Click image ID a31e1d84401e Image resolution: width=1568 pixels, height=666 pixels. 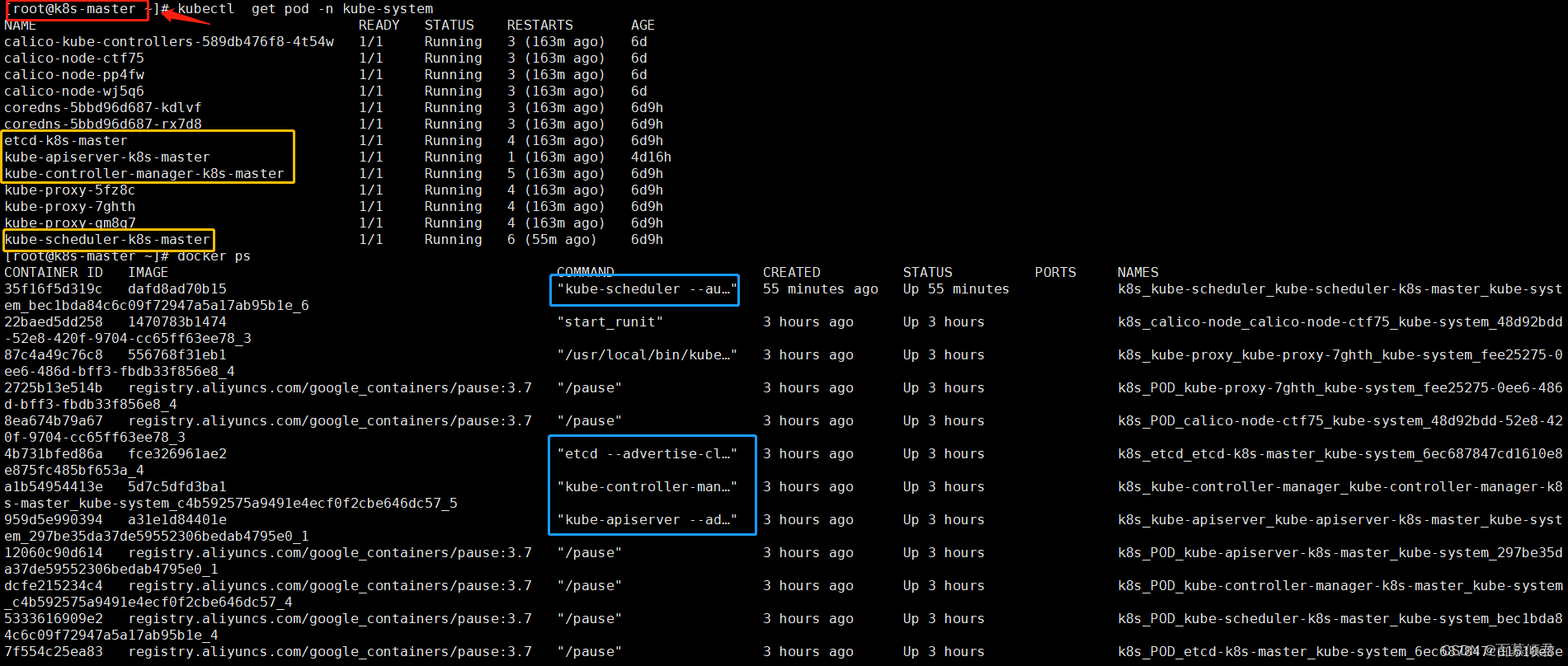point(177,520)
